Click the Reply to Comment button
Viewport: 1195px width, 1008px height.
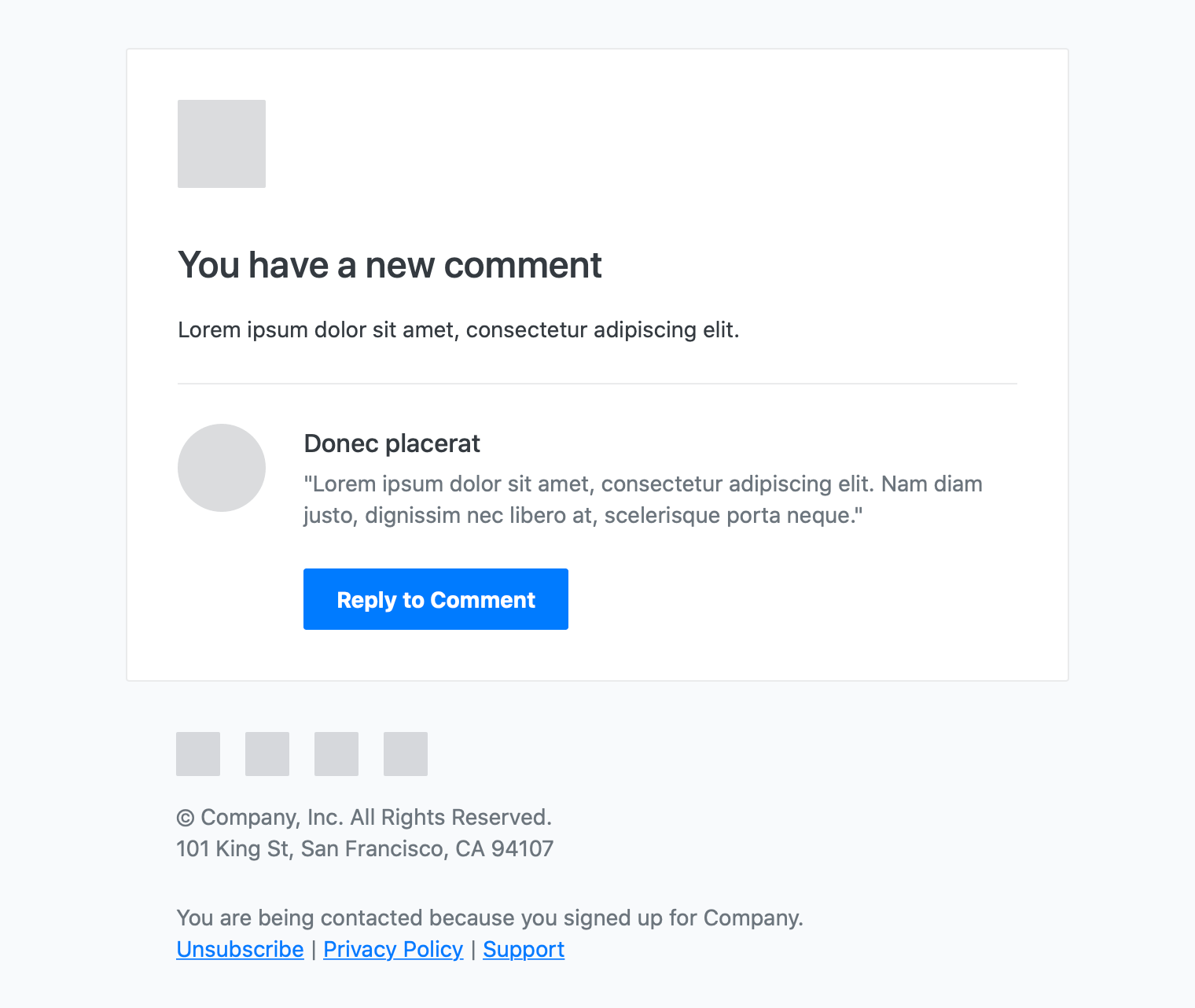point(436,599)
